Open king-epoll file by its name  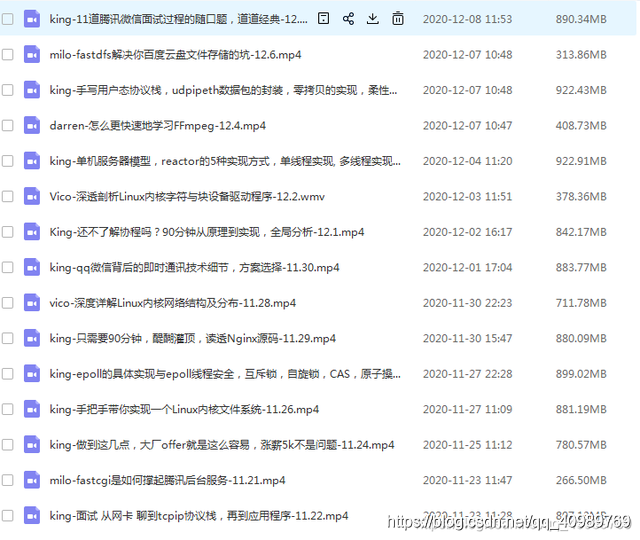(x=225, y=374)
